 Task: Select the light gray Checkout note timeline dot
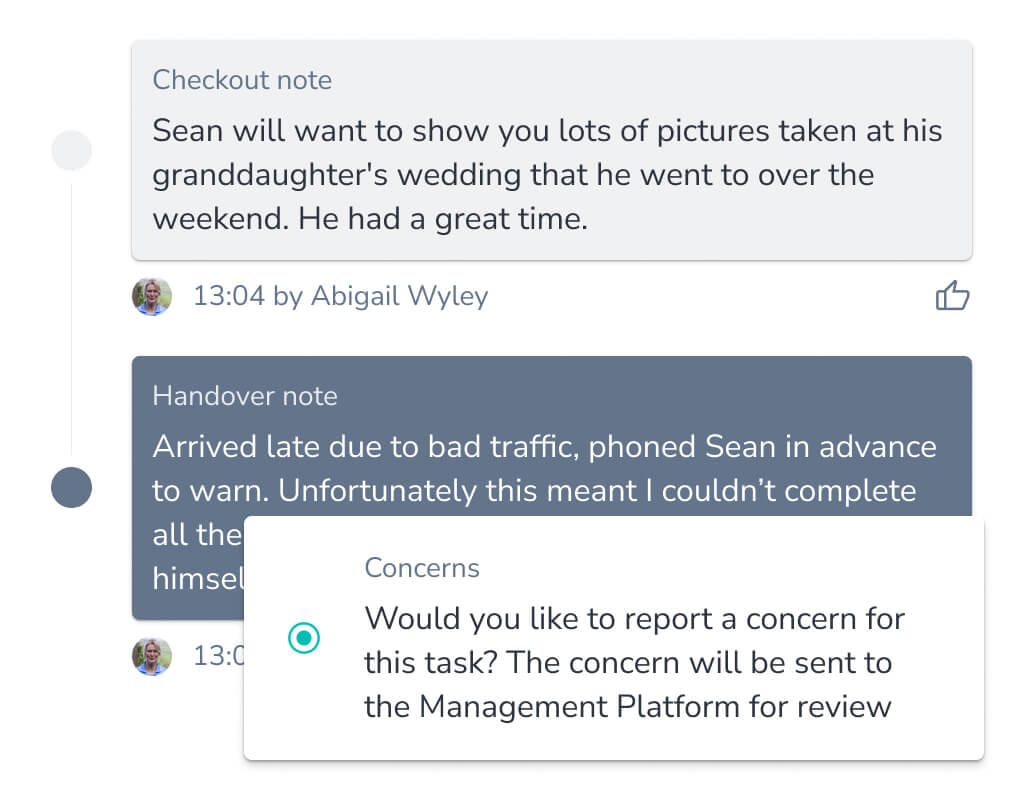pos(71,151)
